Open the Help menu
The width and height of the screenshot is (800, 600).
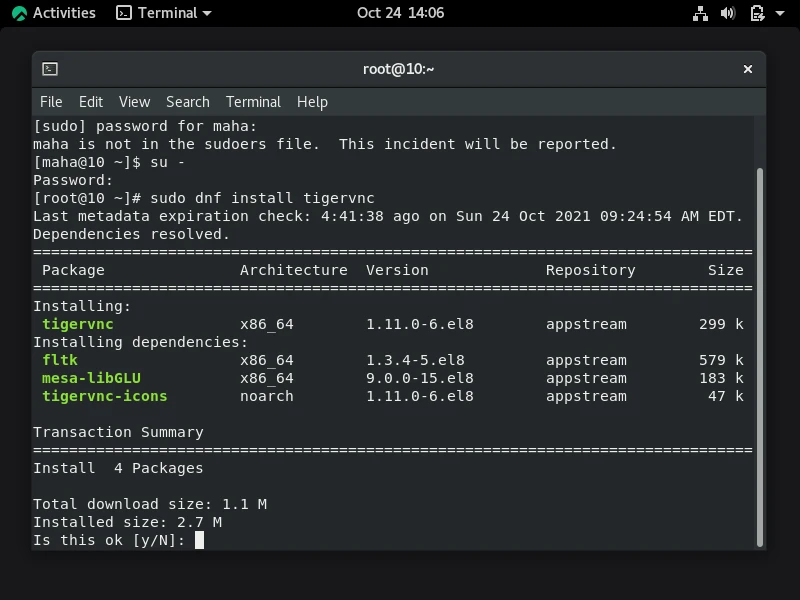[310, 101]
